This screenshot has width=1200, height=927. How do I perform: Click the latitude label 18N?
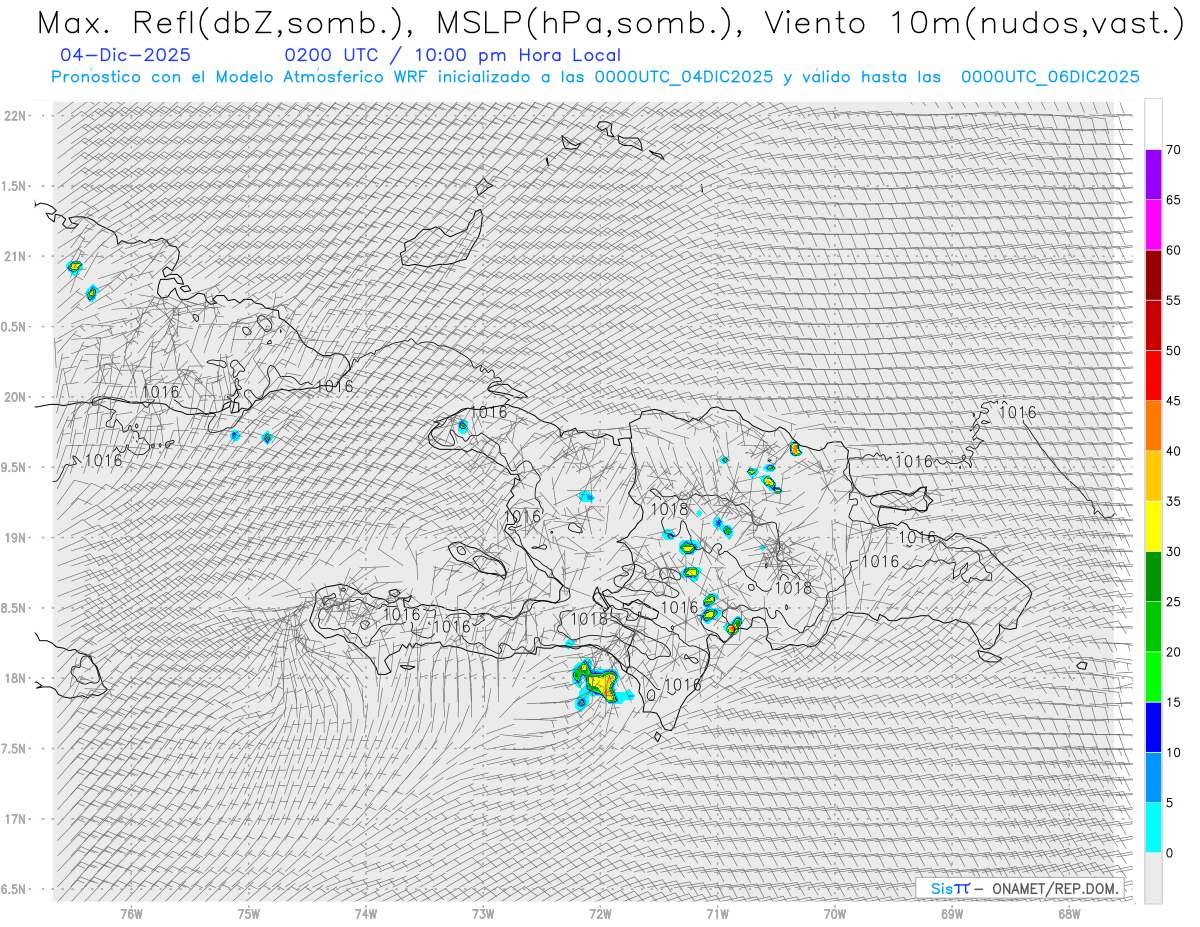pyautogui.click(x=16, y=678)
